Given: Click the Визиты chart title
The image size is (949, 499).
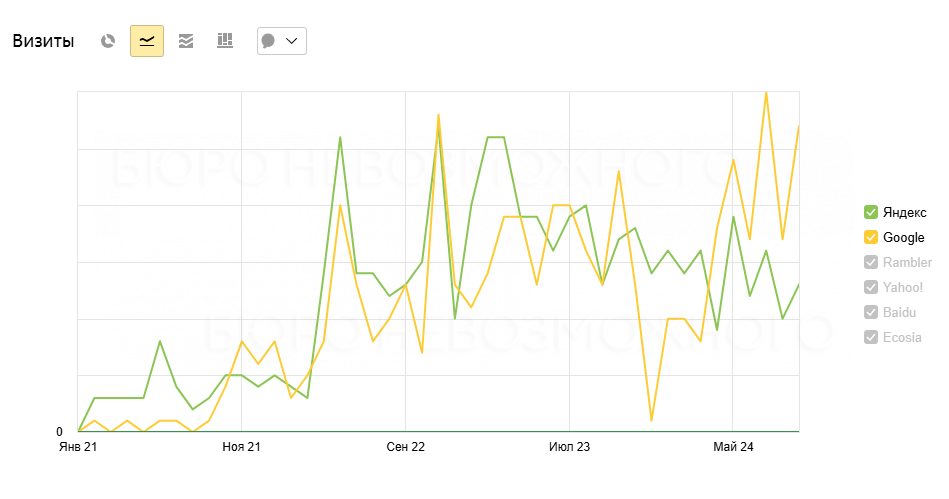Looking at the screenshot, I should click(x=43, y=41).
